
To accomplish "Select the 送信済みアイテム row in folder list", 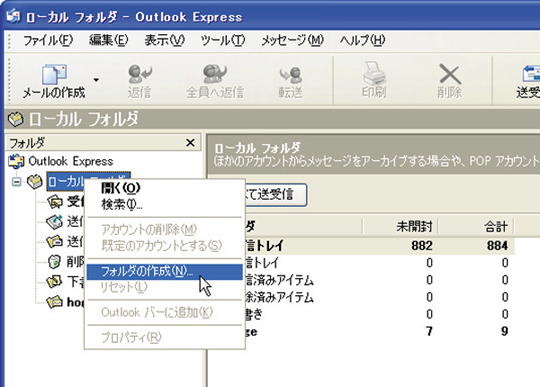I will (379, 280).
